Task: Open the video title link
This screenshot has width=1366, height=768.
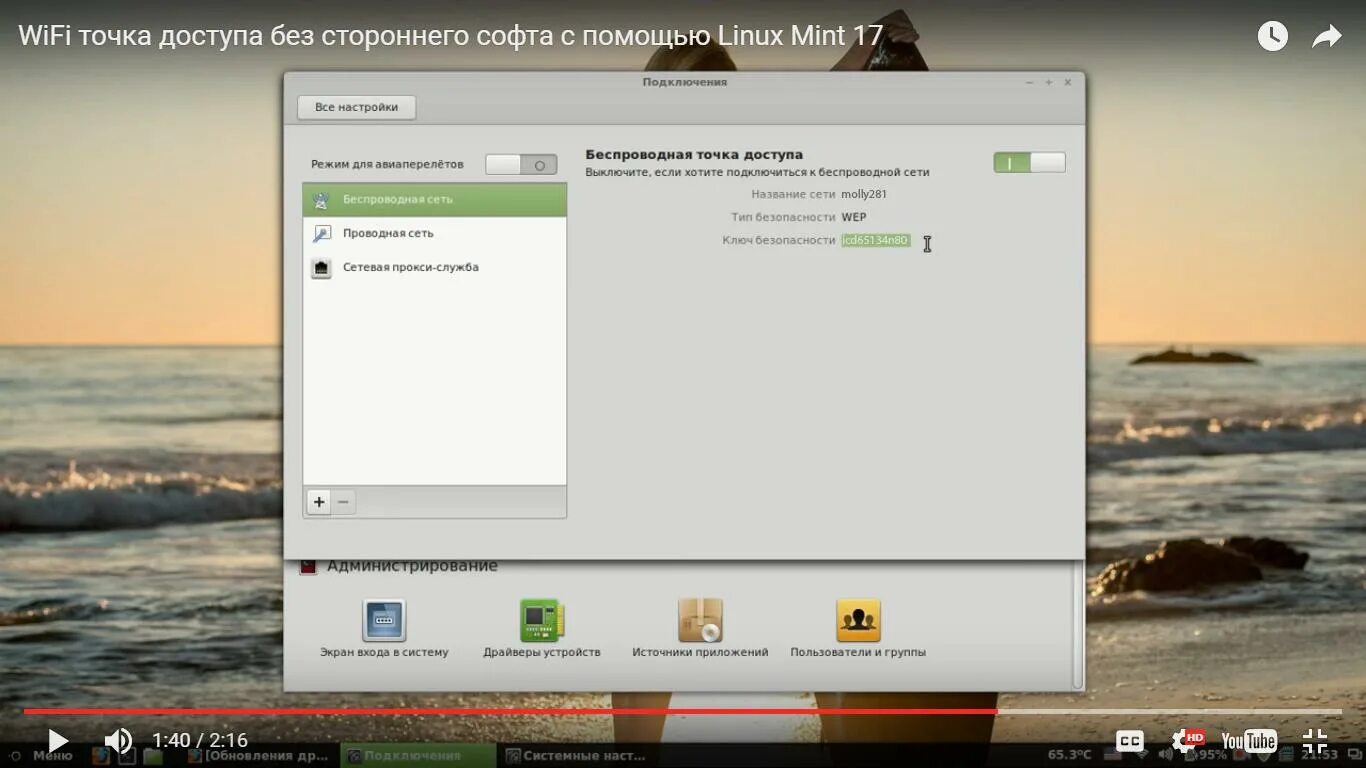Action: click(451, 37)
